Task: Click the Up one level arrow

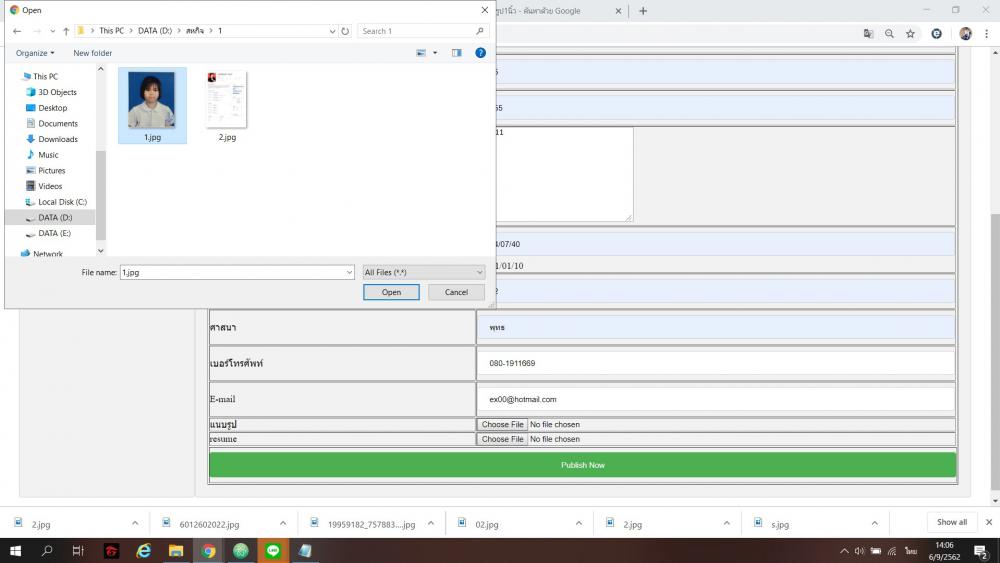Action: [x=66, y=31]
